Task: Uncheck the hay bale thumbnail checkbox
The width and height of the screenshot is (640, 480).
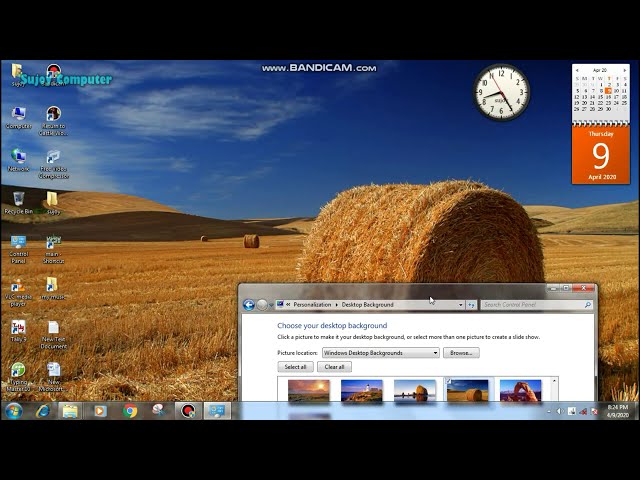Action: tap(449, 381)
